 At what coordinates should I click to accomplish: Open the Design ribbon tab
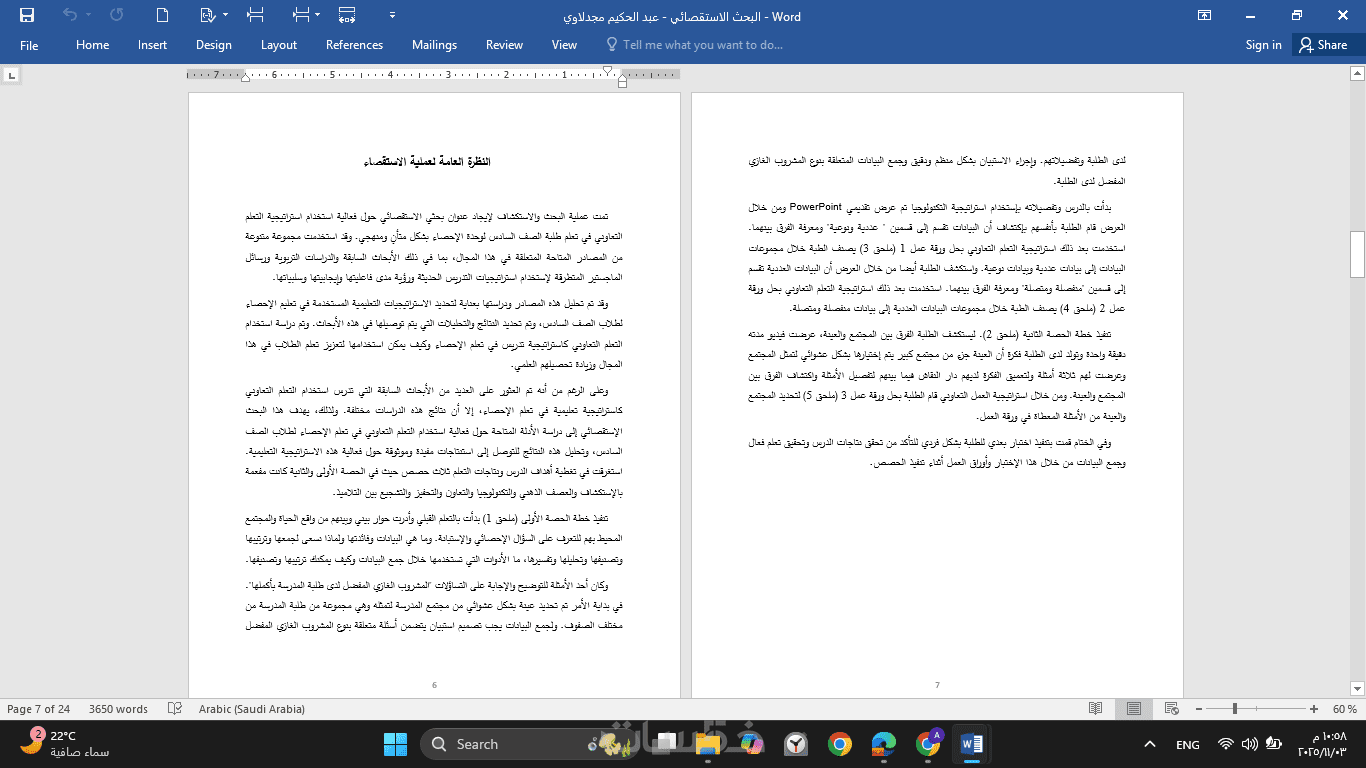(214, 45)
